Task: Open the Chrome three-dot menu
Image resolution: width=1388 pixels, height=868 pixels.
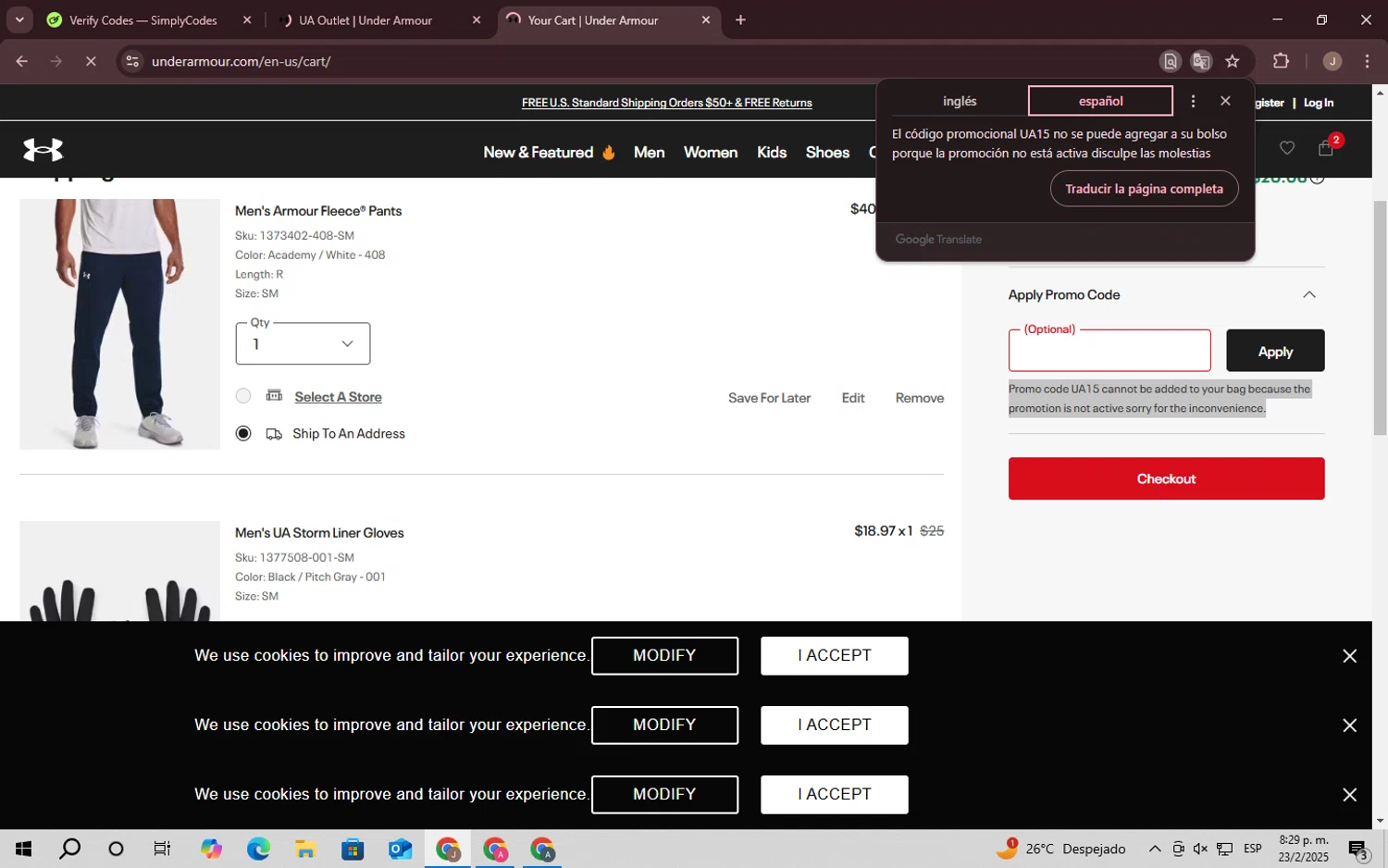Action: 1367,61
